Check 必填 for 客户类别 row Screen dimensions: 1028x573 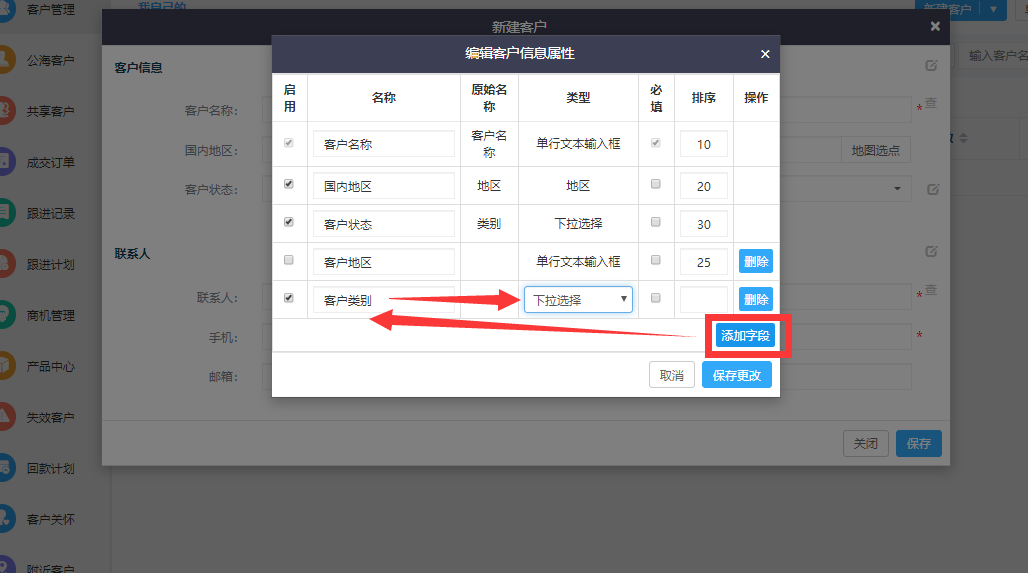pyautogui.click(x=656, y=298)
